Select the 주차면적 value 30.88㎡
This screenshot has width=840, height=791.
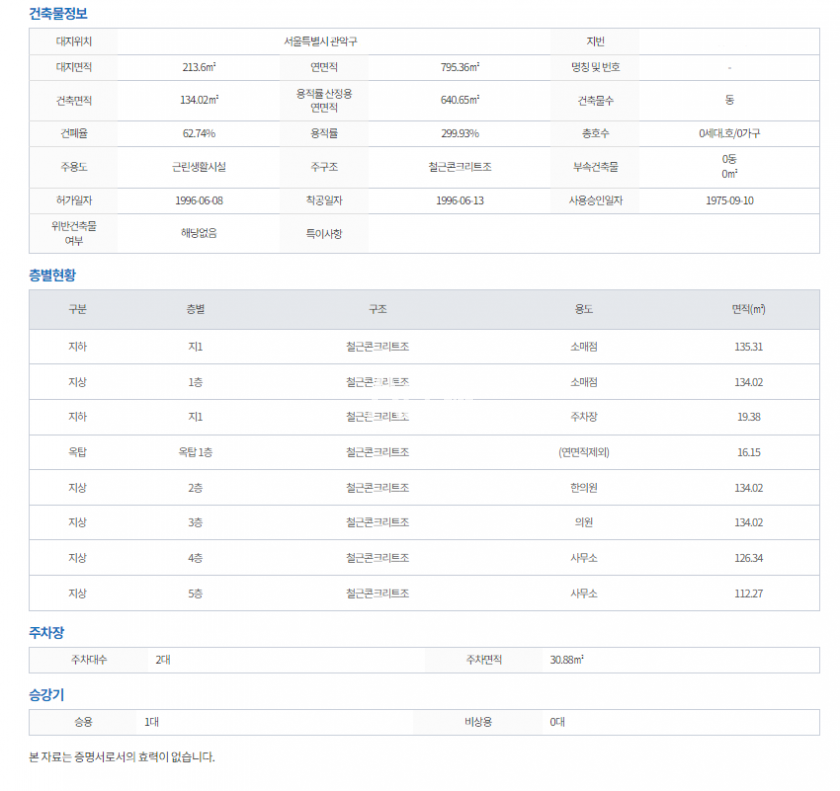[567, 660]
